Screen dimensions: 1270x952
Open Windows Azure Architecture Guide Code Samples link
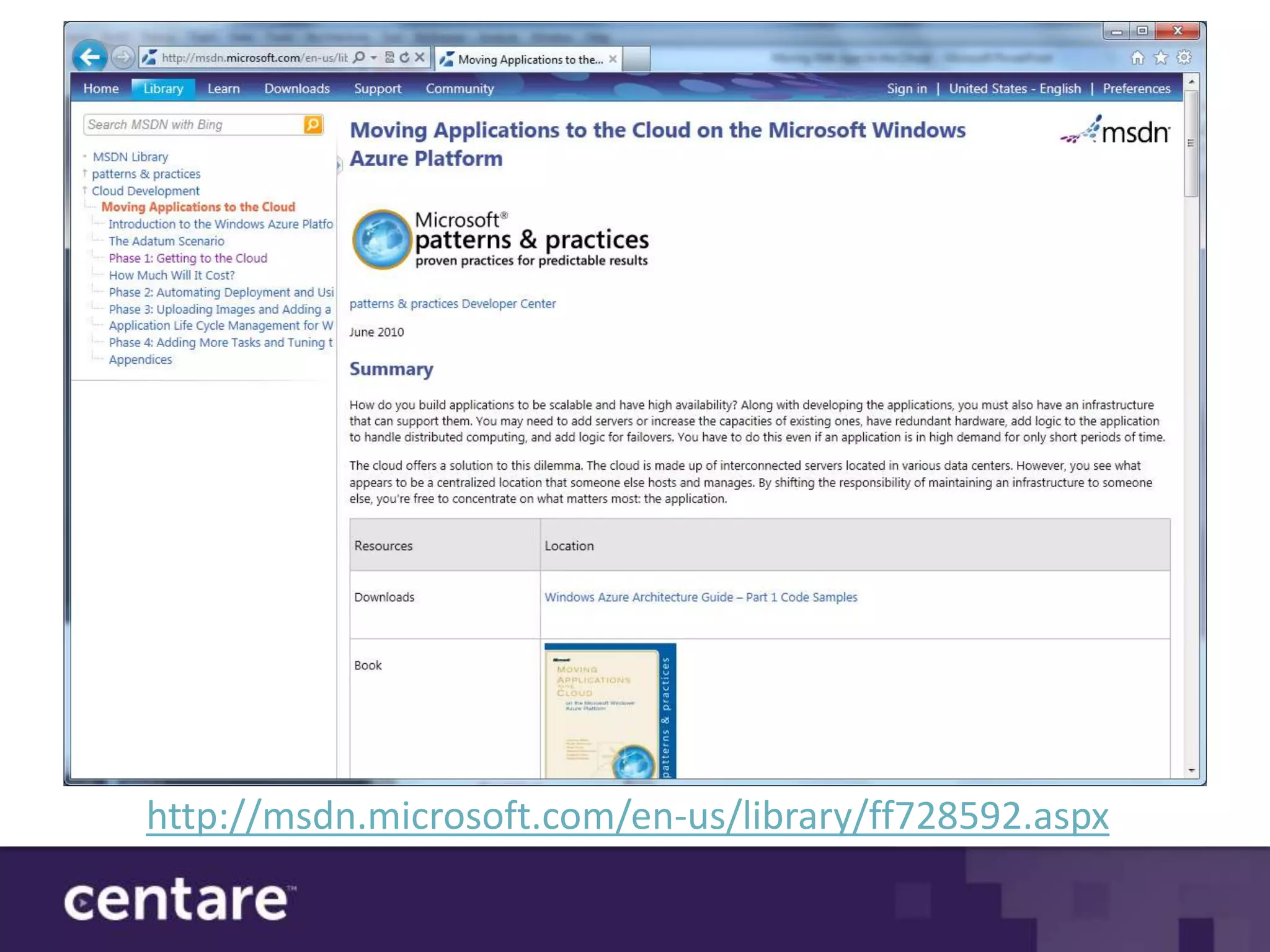701,597
